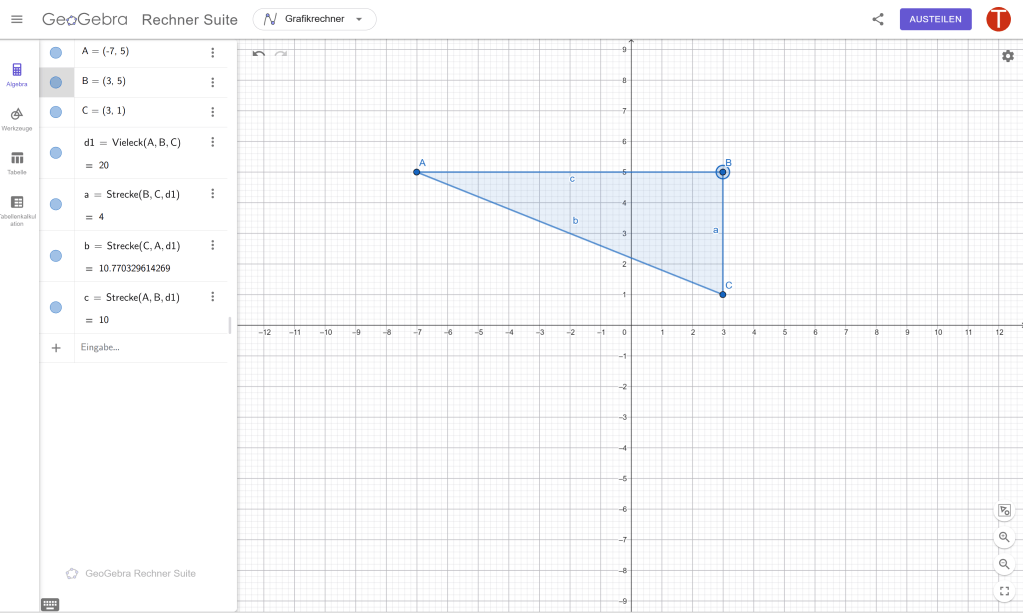Click the AUSTEILEN button

click(935, 19)
